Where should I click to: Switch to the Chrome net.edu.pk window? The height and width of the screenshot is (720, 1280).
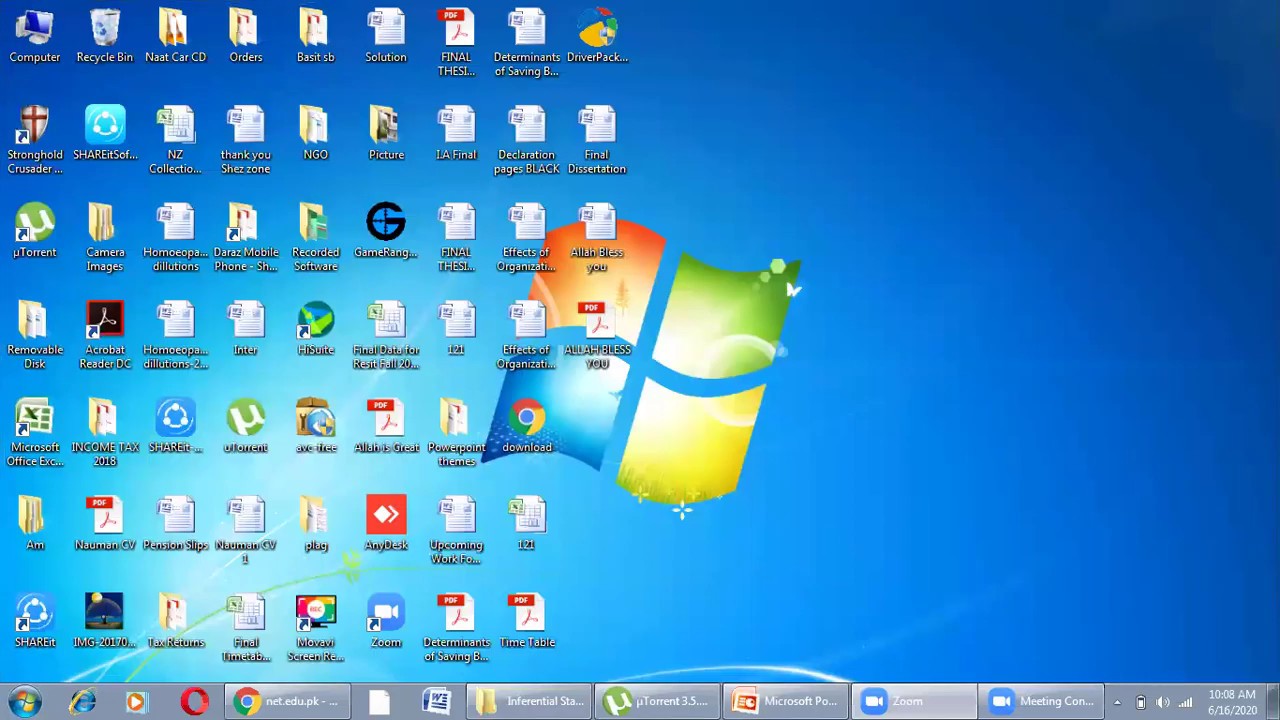coord(288,701)
